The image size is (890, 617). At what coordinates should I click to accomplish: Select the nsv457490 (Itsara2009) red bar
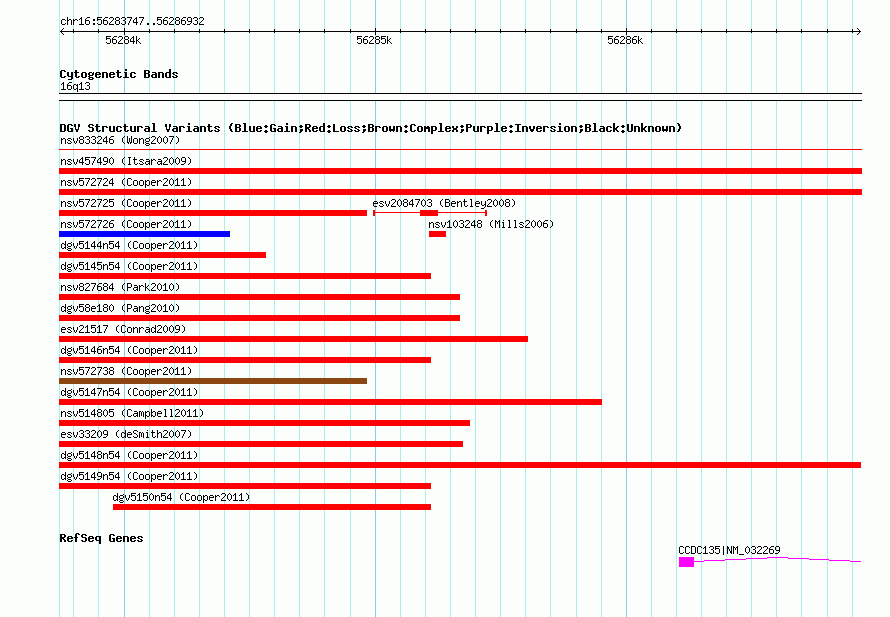click(x=460, y=171)
